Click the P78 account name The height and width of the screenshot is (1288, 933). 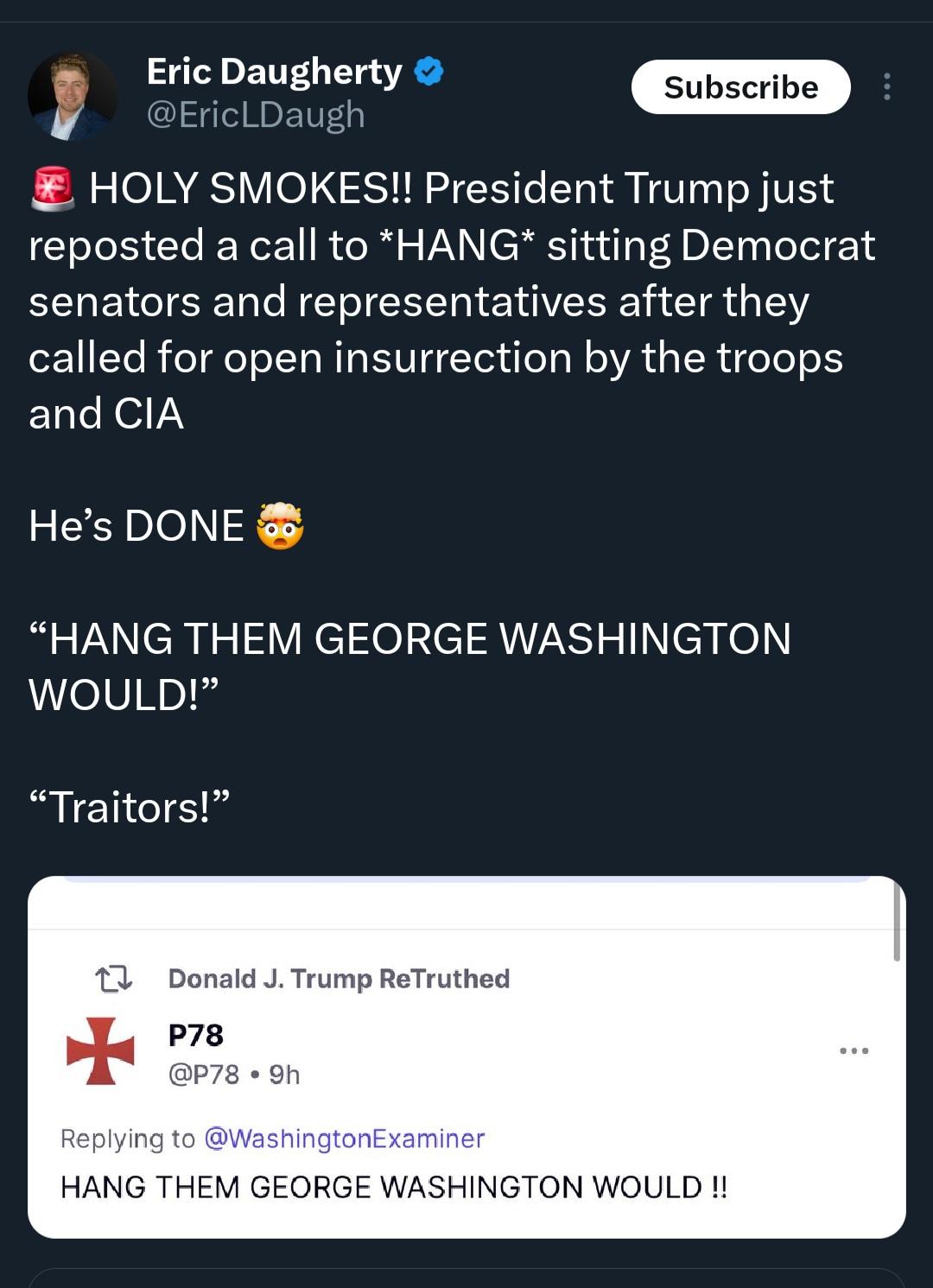click(196, 1035)
